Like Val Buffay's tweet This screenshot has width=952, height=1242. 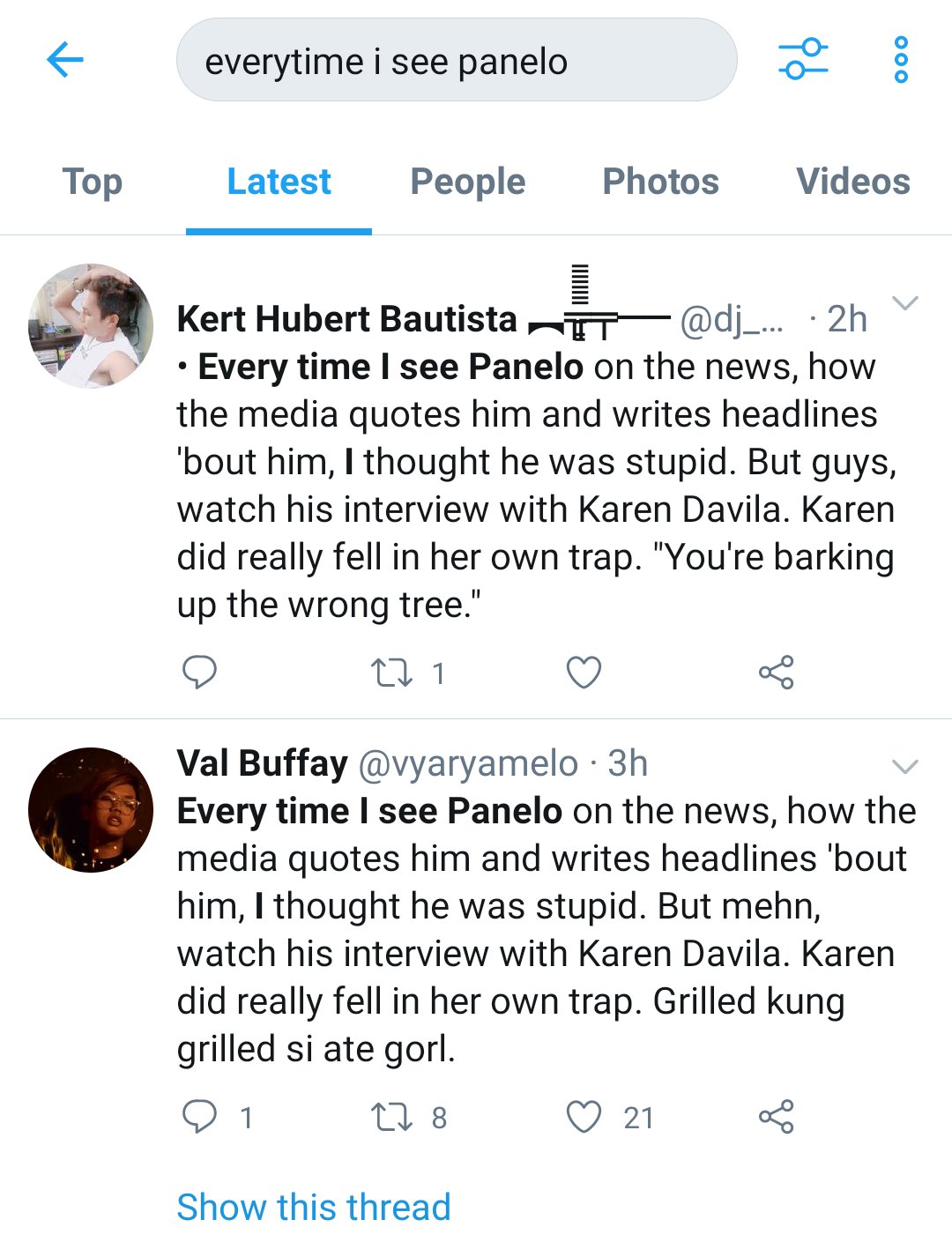click(x=584, y=1117)
